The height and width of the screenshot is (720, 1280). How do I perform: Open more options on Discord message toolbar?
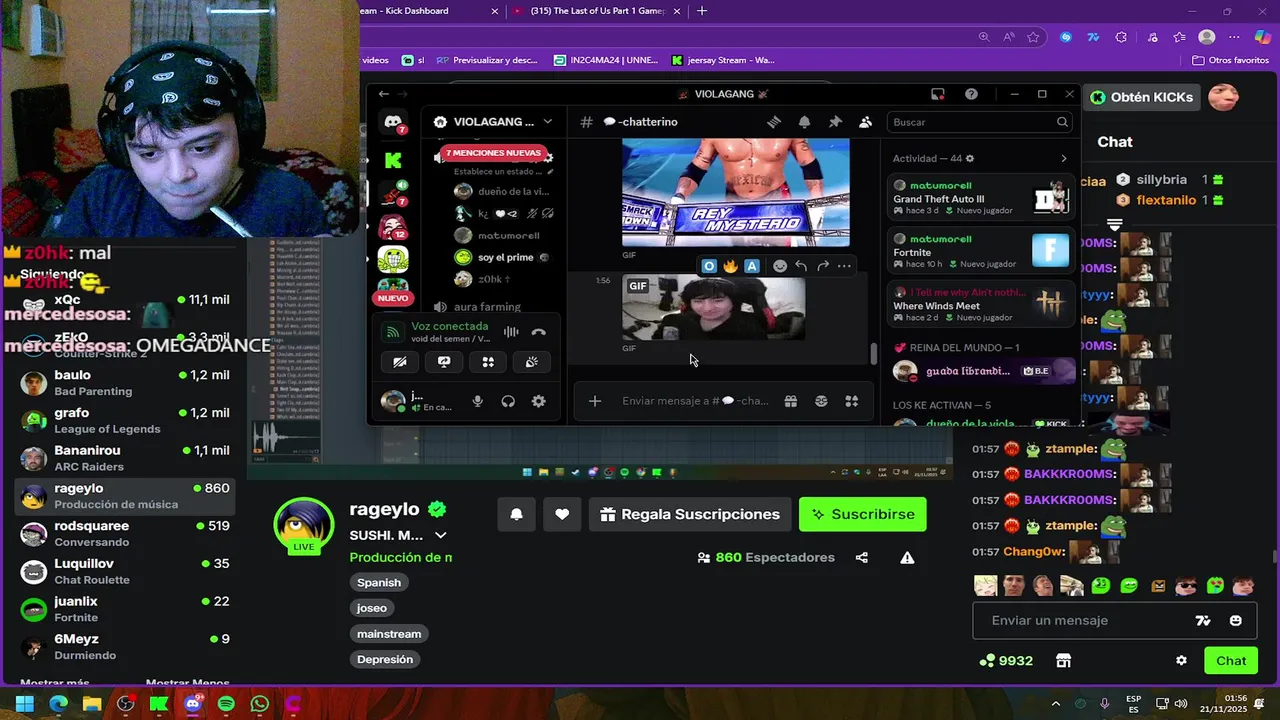(x=844, y=266)
